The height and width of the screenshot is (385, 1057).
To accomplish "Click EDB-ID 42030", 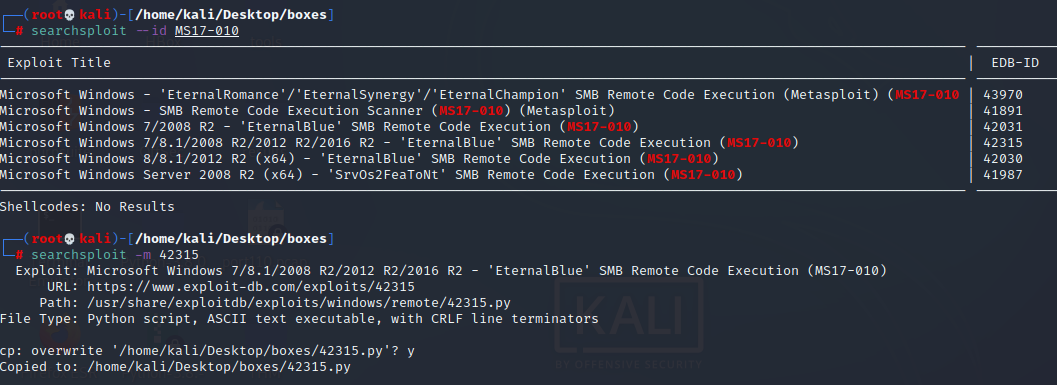I will [1003, 159].
